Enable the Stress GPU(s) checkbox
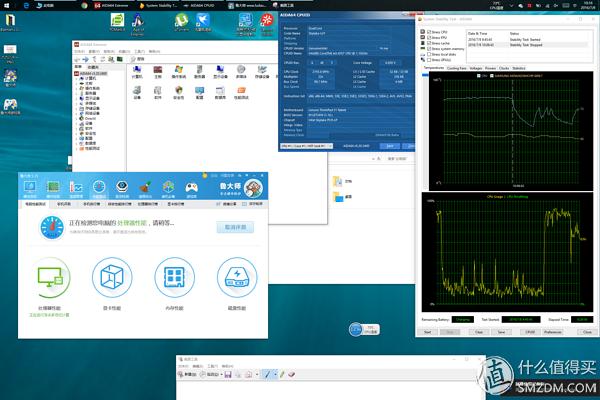This screenshot has width=600, height=400. pyautogui.click(x=429, y=60)
